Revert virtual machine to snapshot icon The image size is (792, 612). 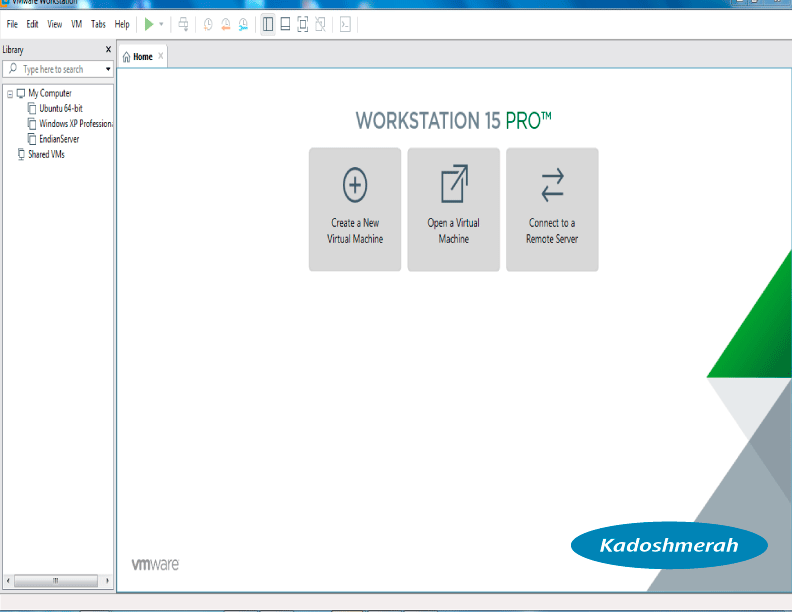tap(226, 24)
